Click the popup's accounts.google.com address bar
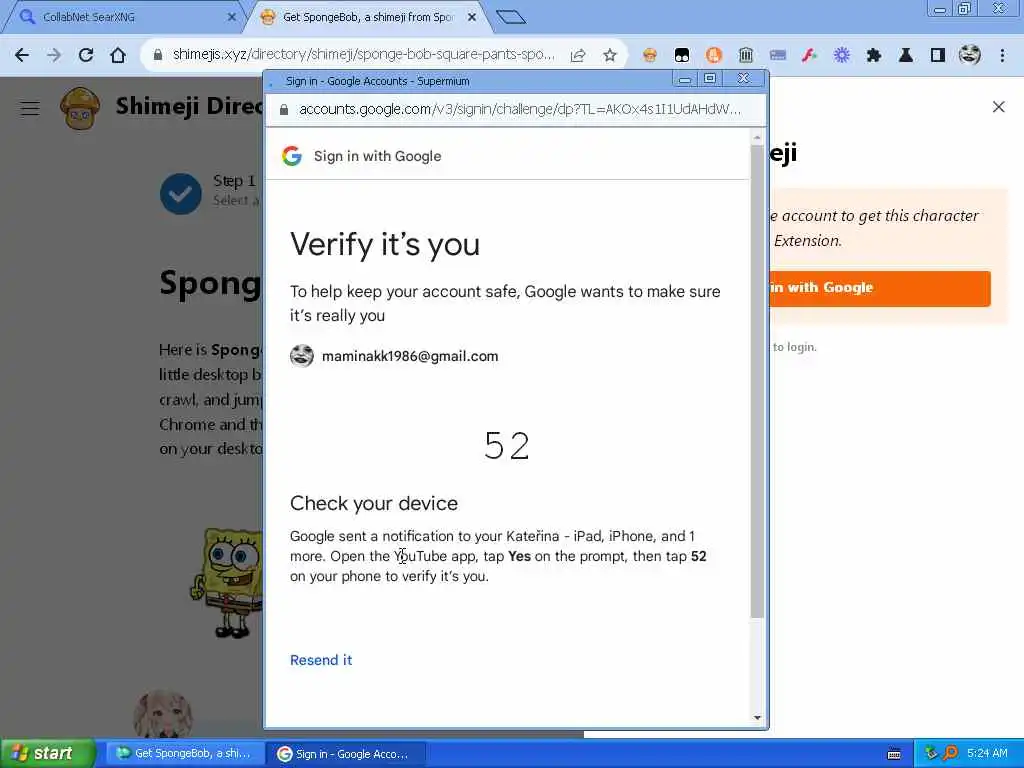The width and height of the screenshot is (1024, 768). 519,110
